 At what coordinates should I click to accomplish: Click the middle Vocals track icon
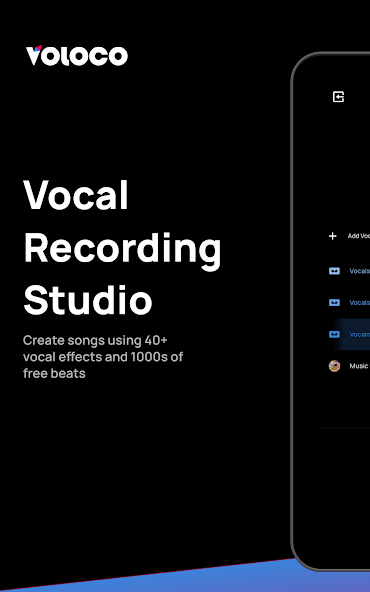pos(335,302)
